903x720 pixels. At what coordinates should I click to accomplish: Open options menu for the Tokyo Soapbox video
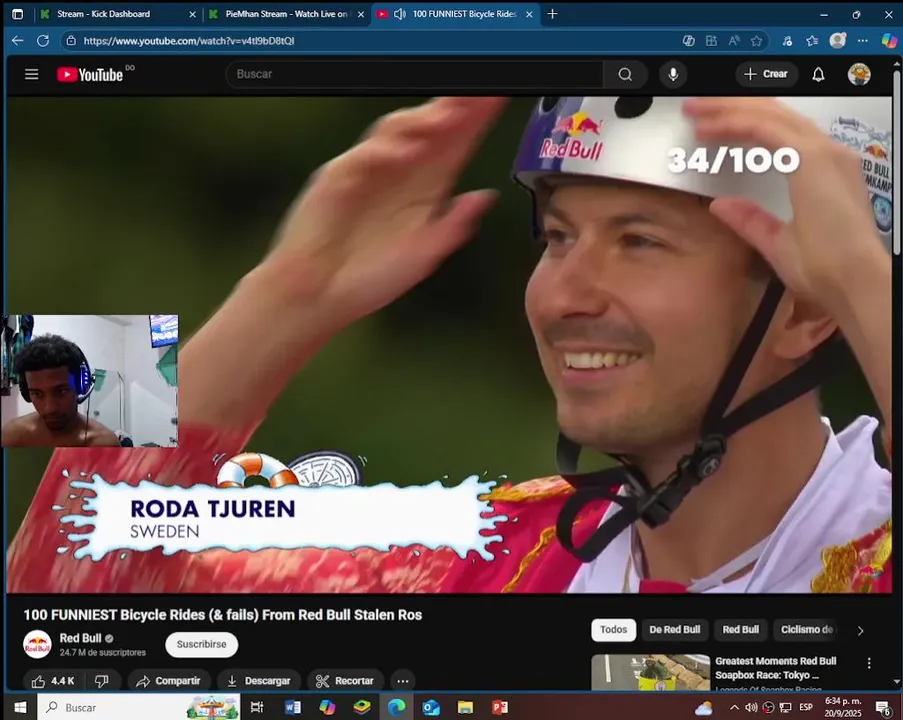tap(869, 664)
